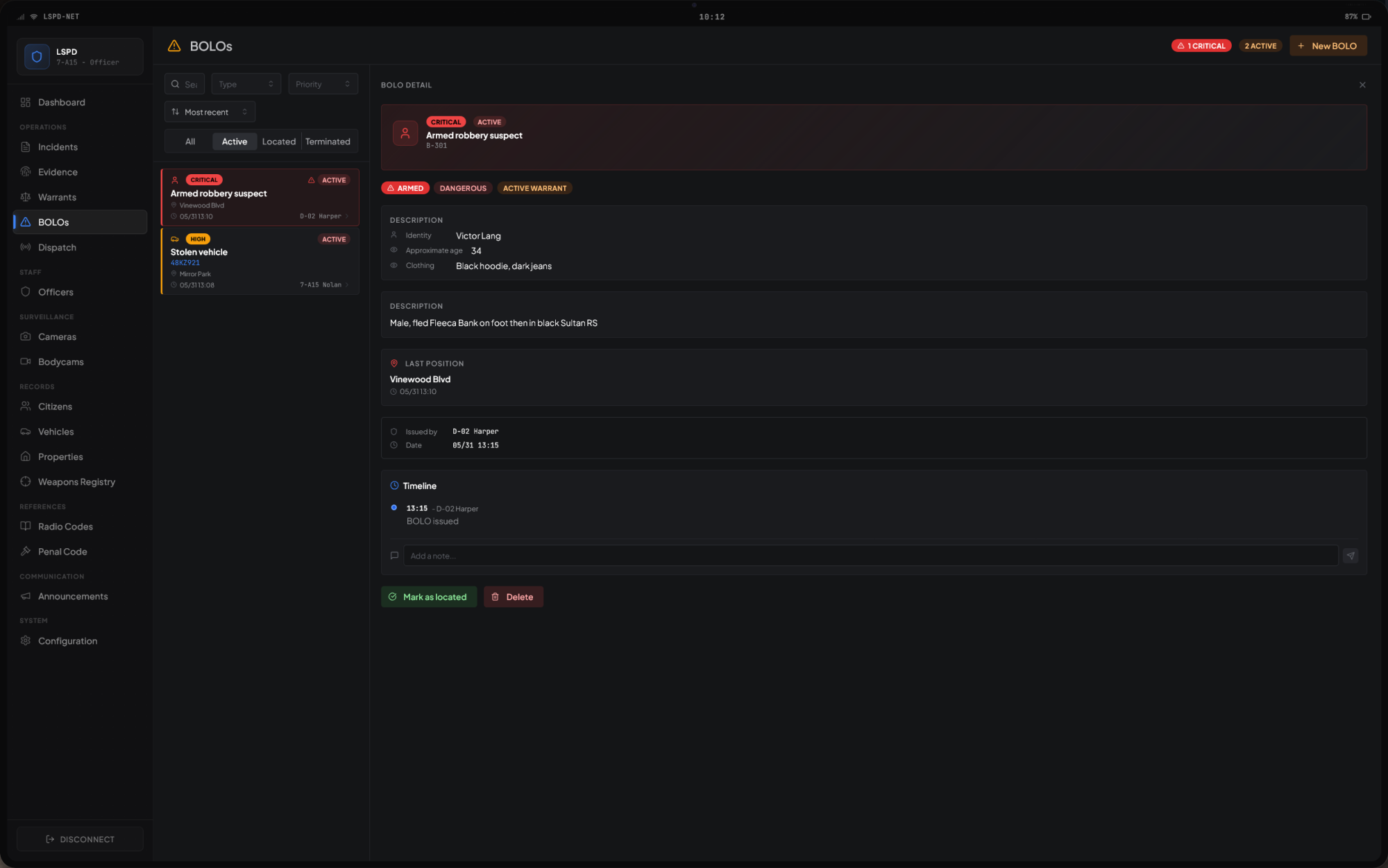The image size is (1388, 868).
Task: Click the 13:15 timeline entry marker
Action: click(x=394, y=508)
